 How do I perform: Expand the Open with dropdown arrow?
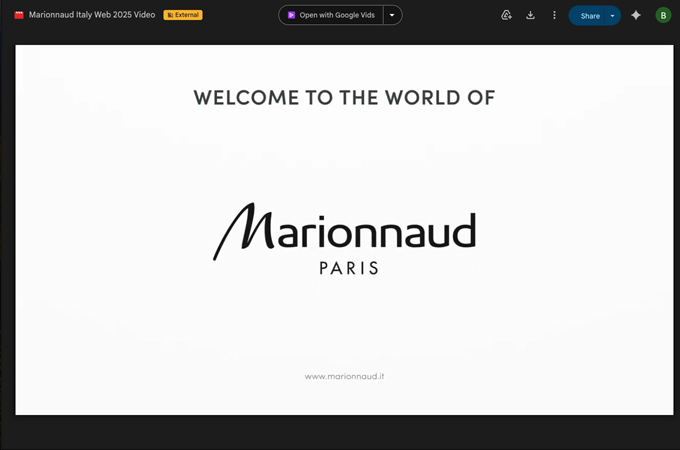coord(392,15)
